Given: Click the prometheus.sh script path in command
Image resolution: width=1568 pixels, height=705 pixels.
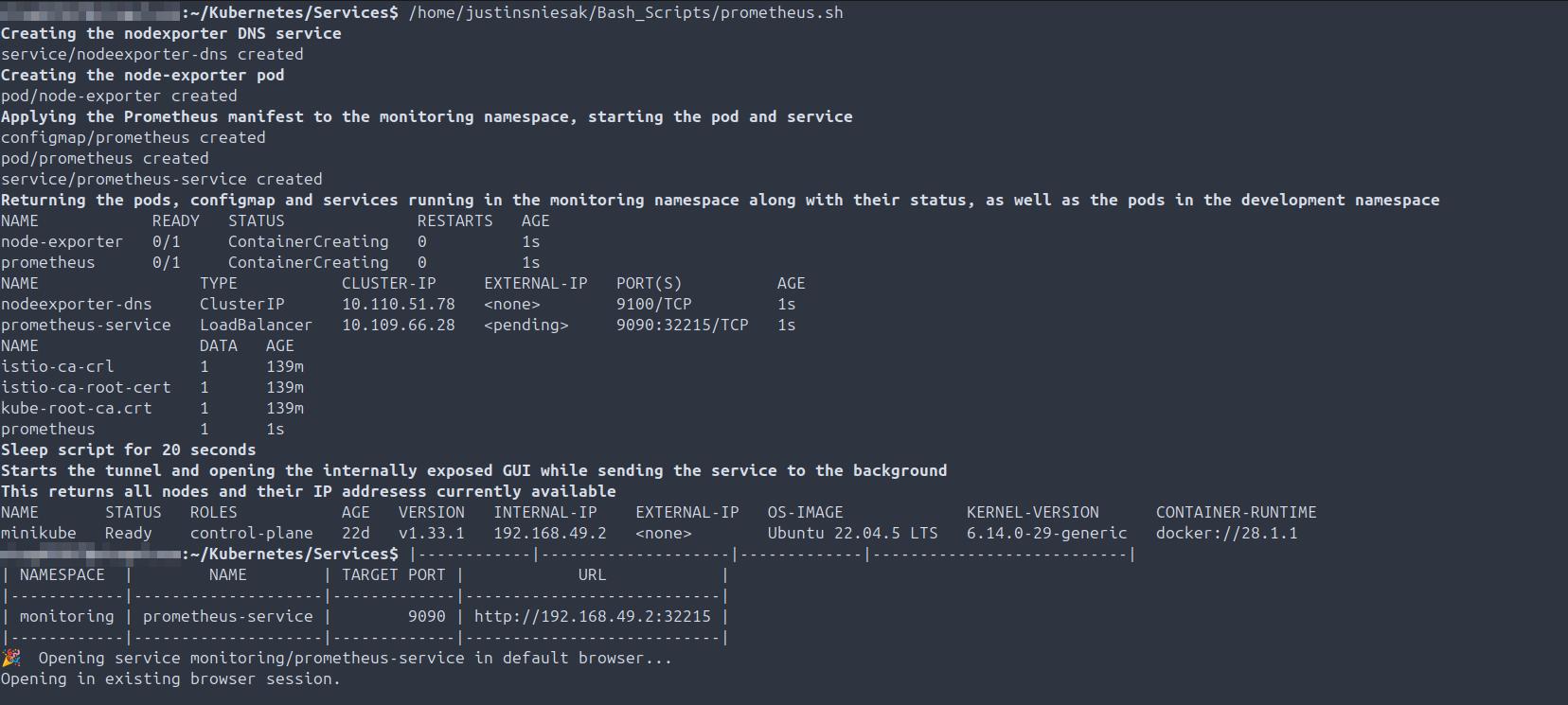Looking at the screenshot, I should (625, 12).
